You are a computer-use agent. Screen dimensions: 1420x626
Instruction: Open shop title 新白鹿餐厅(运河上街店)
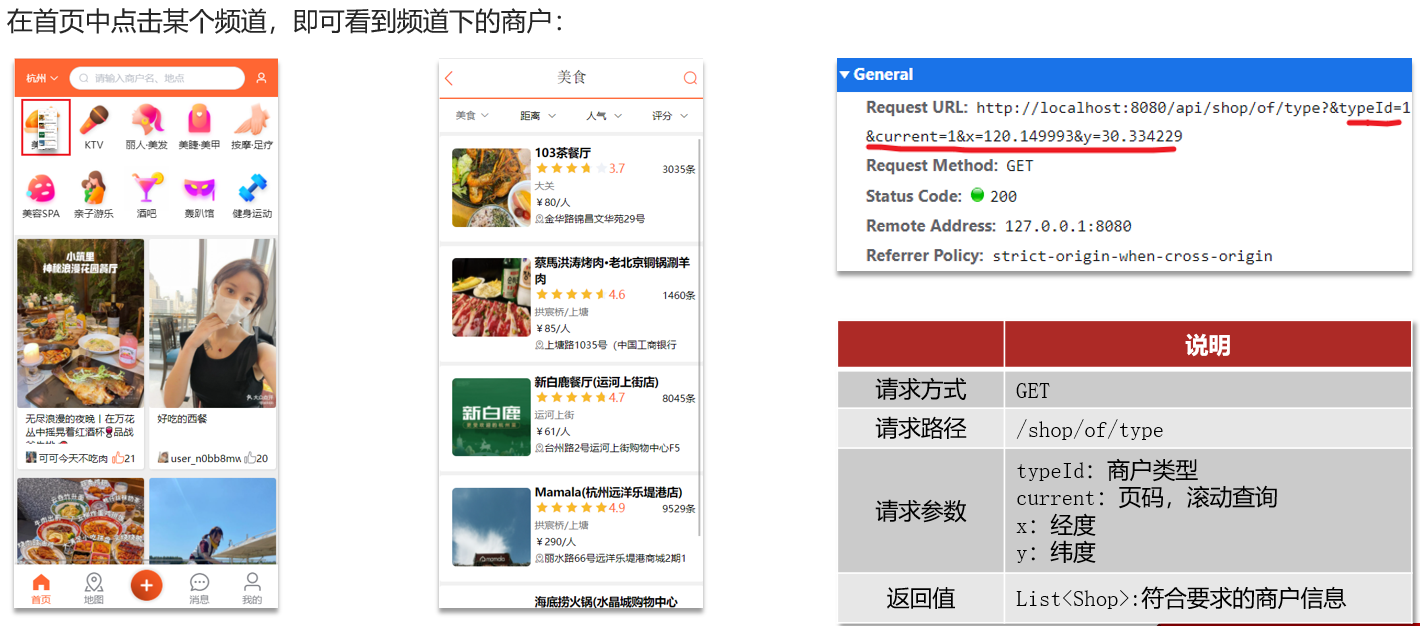click(596, 382)
